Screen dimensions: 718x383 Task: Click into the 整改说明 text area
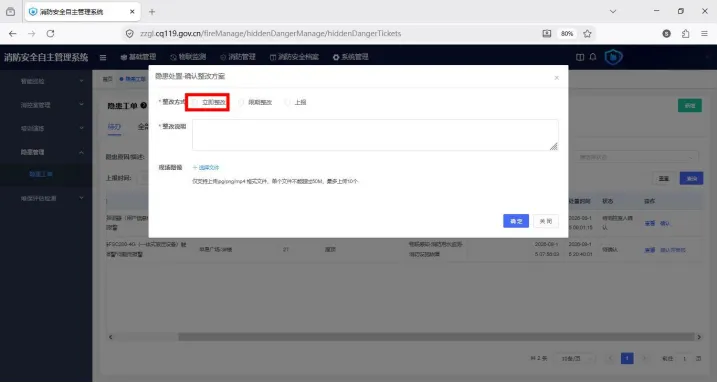[375, 135]
